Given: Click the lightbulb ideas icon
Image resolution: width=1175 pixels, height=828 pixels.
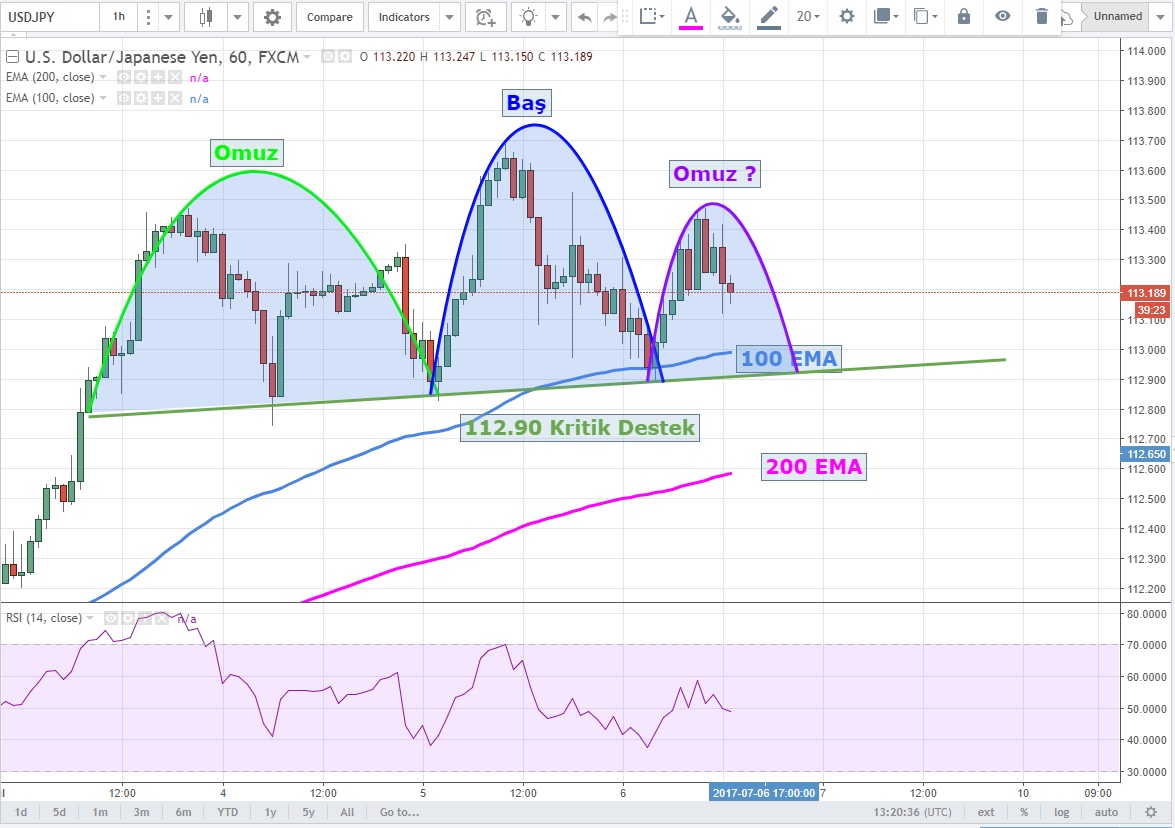Looking at the screenshot, I should point(530,17).
